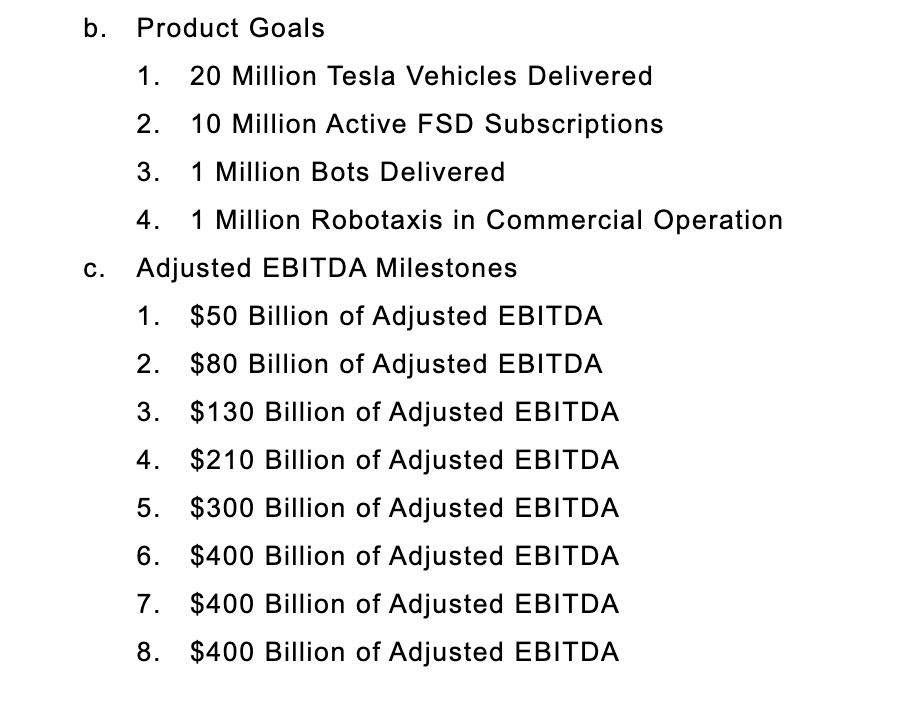Viewport: 906px width, 716px height.
Task: Click the "10 Million Active FSD Subscriptions" line
Action: [426, 124]
